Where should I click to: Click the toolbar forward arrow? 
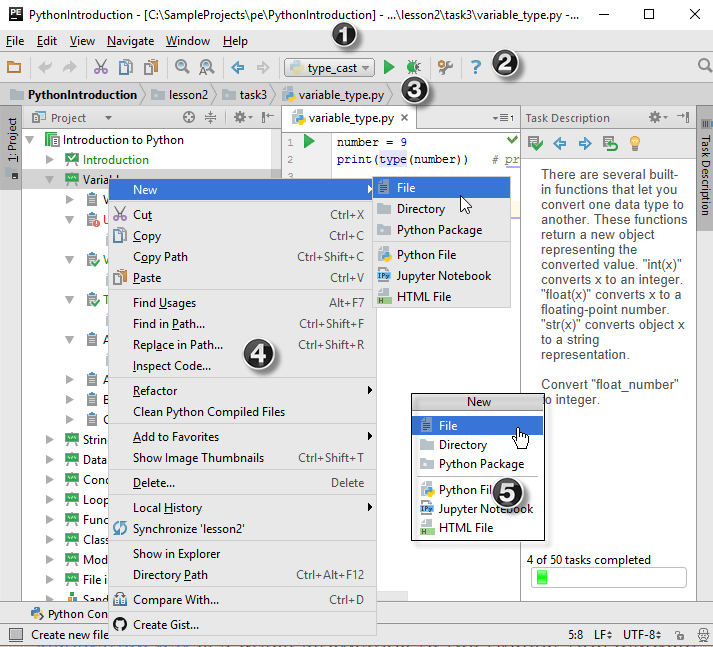[263, 68]
